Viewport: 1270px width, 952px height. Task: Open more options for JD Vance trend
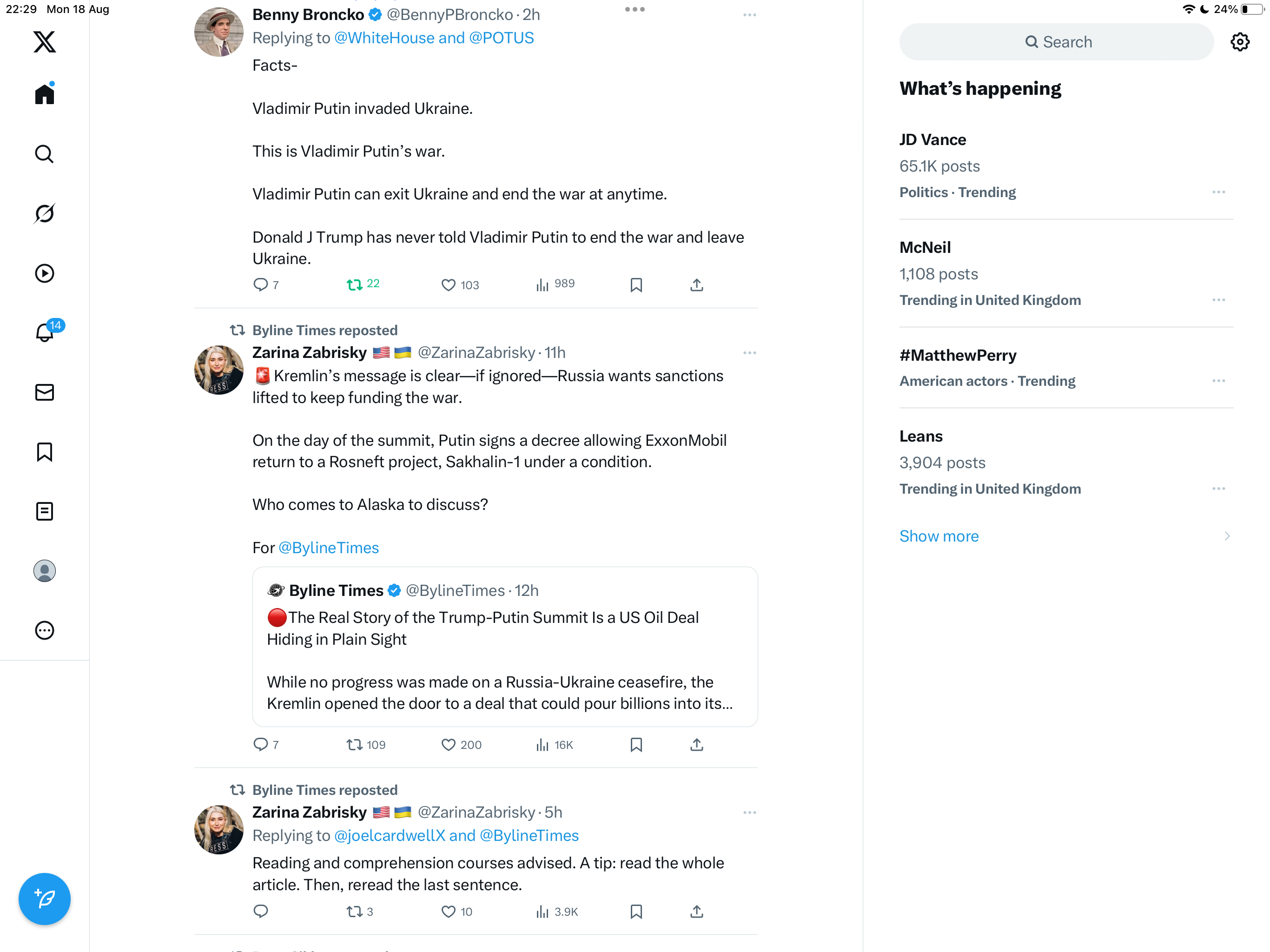tap(1218, 192)
